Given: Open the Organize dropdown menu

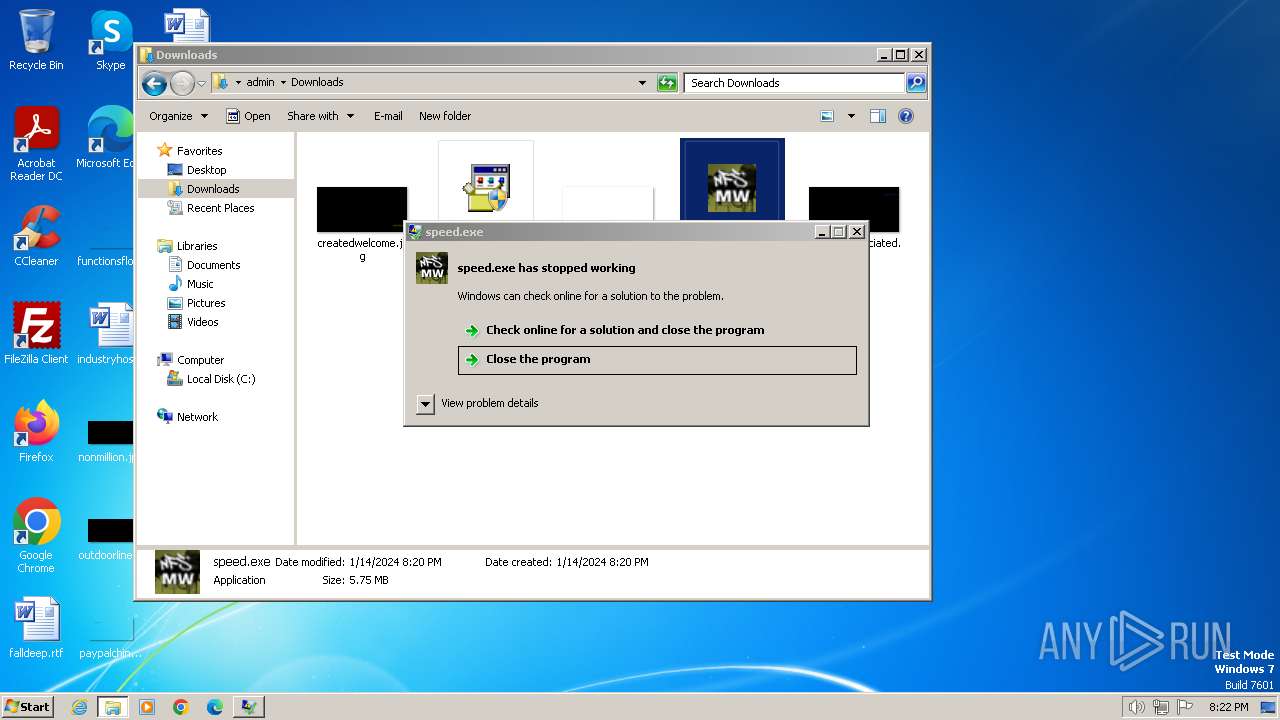Looking at the screenshot, I should 178,116.
